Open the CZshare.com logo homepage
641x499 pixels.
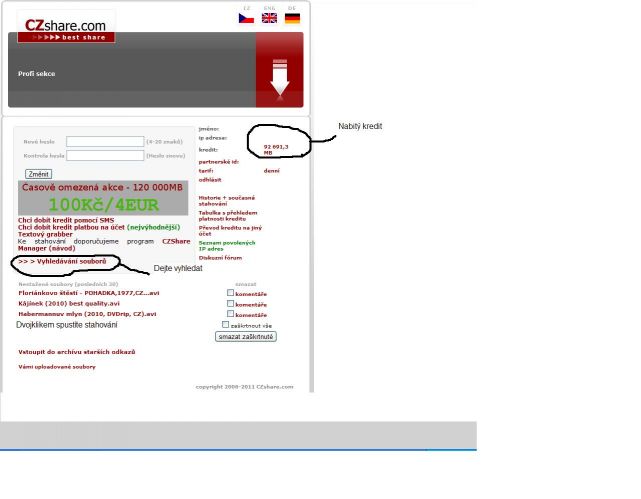click(x=66, y=27)
